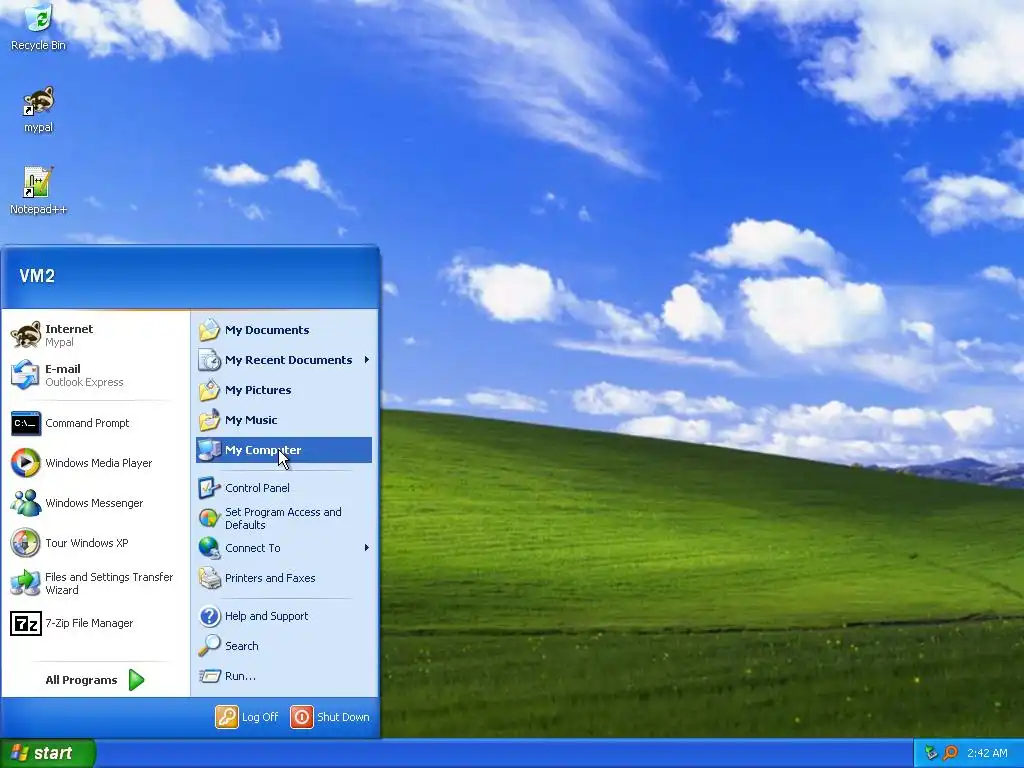Click the VM2 user name header
Image resolution: width=1024 pixels, height=768 pixels.
37,276
